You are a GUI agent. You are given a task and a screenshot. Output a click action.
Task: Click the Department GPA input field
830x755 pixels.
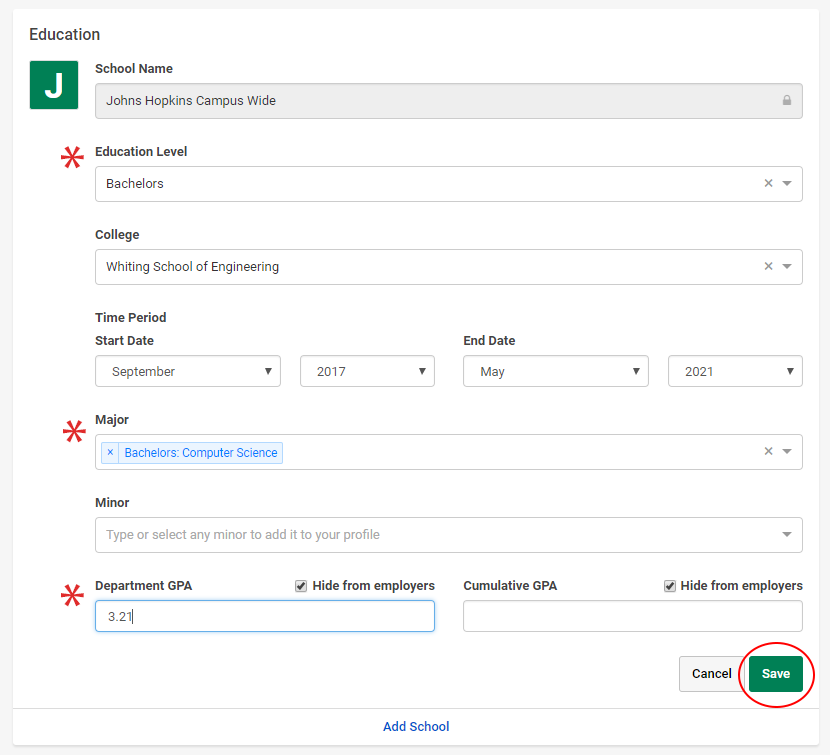[265, 616]
